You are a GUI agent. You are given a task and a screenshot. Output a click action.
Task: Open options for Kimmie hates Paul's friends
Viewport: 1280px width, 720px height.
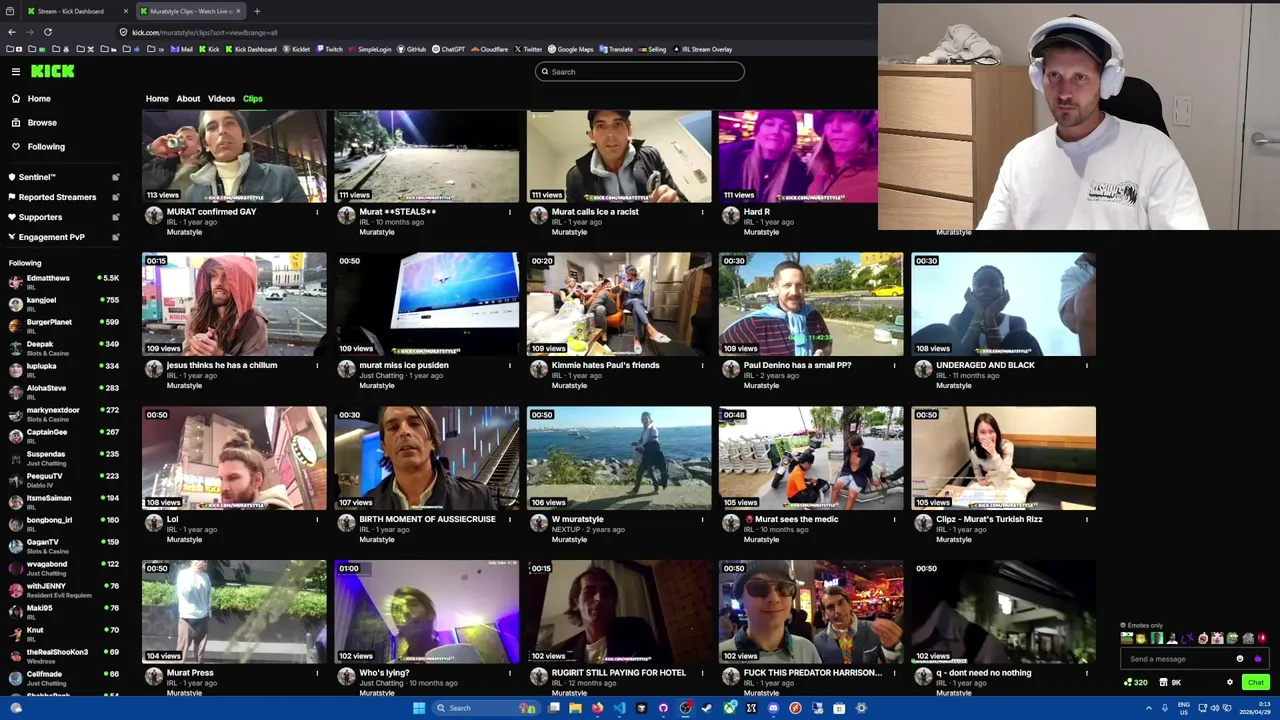click(702, 366)
